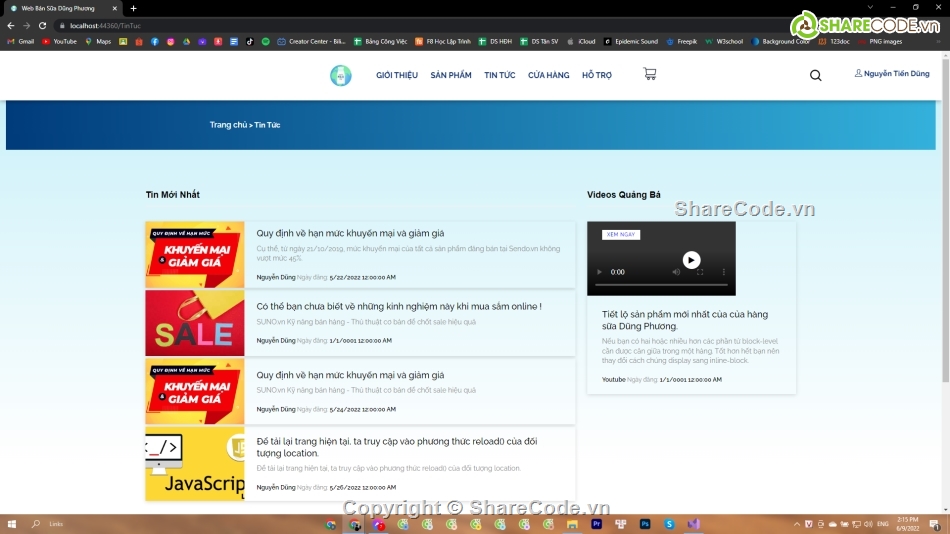Click the round site logo
Image resolution: width=950 pixels, height=534 pixels.
click(x=340, y=75)
